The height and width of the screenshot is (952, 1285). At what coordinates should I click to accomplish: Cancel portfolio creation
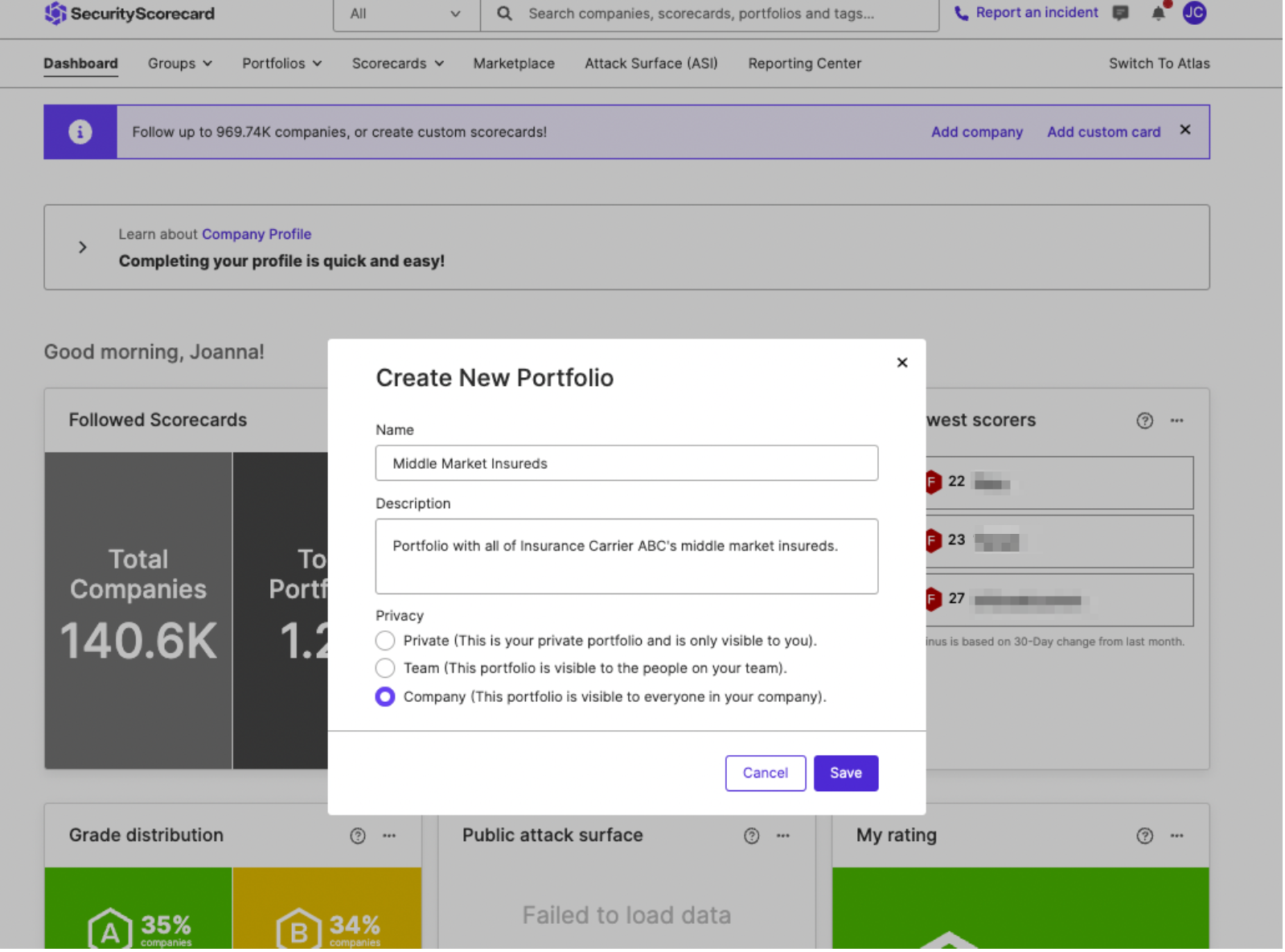(x=765, y=773)
